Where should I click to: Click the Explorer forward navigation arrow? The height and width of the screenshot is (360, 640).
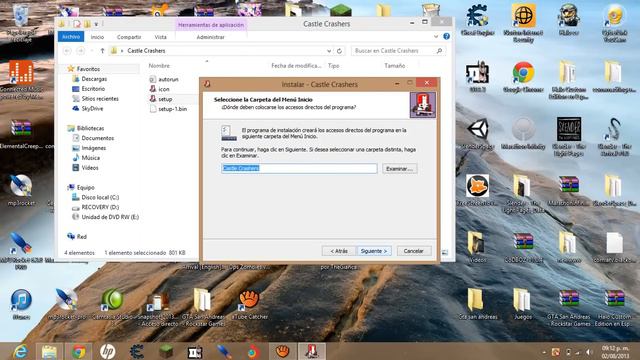(x=81, y=51)
